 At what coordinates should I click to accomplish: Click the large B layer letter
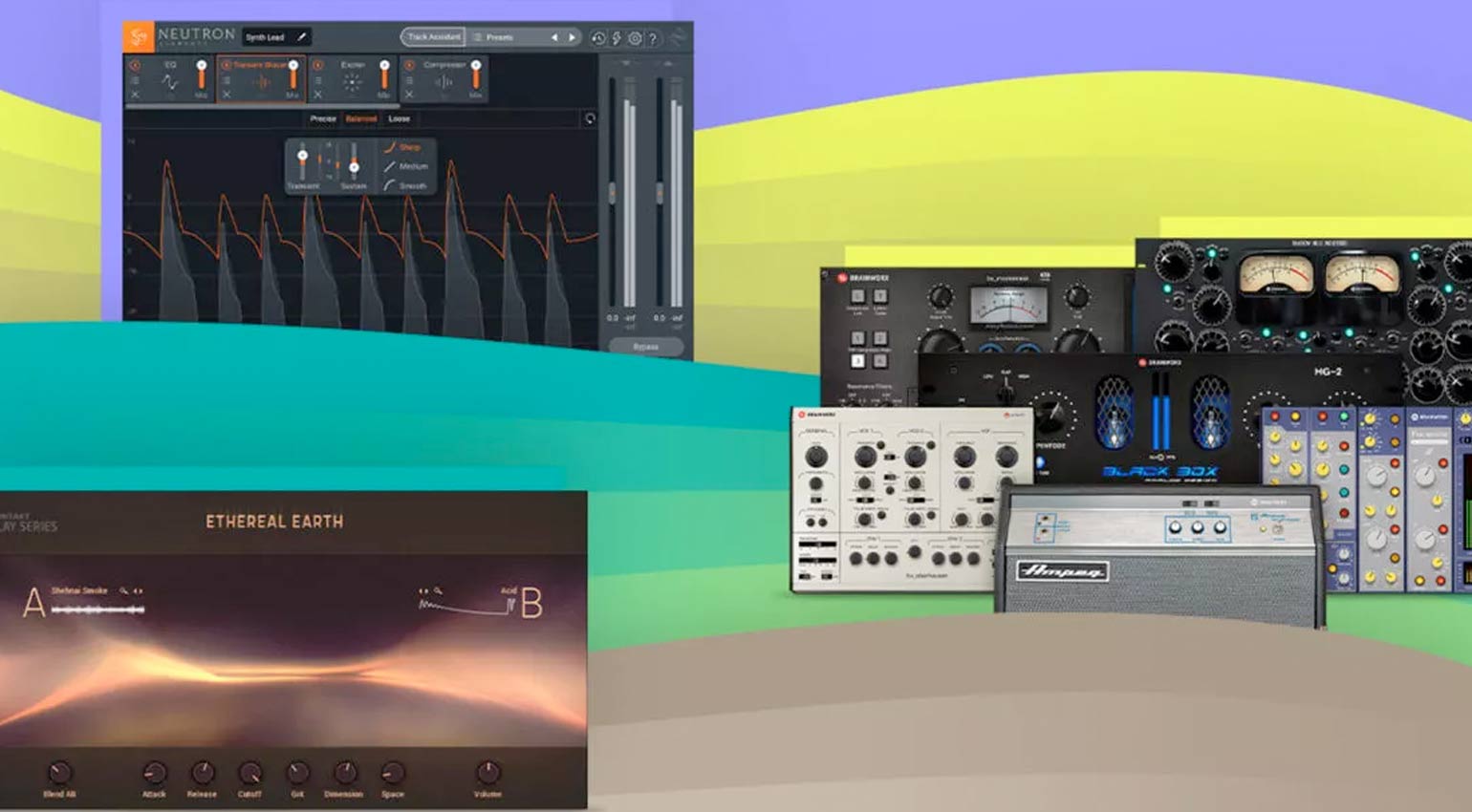[x=531, y=603]
